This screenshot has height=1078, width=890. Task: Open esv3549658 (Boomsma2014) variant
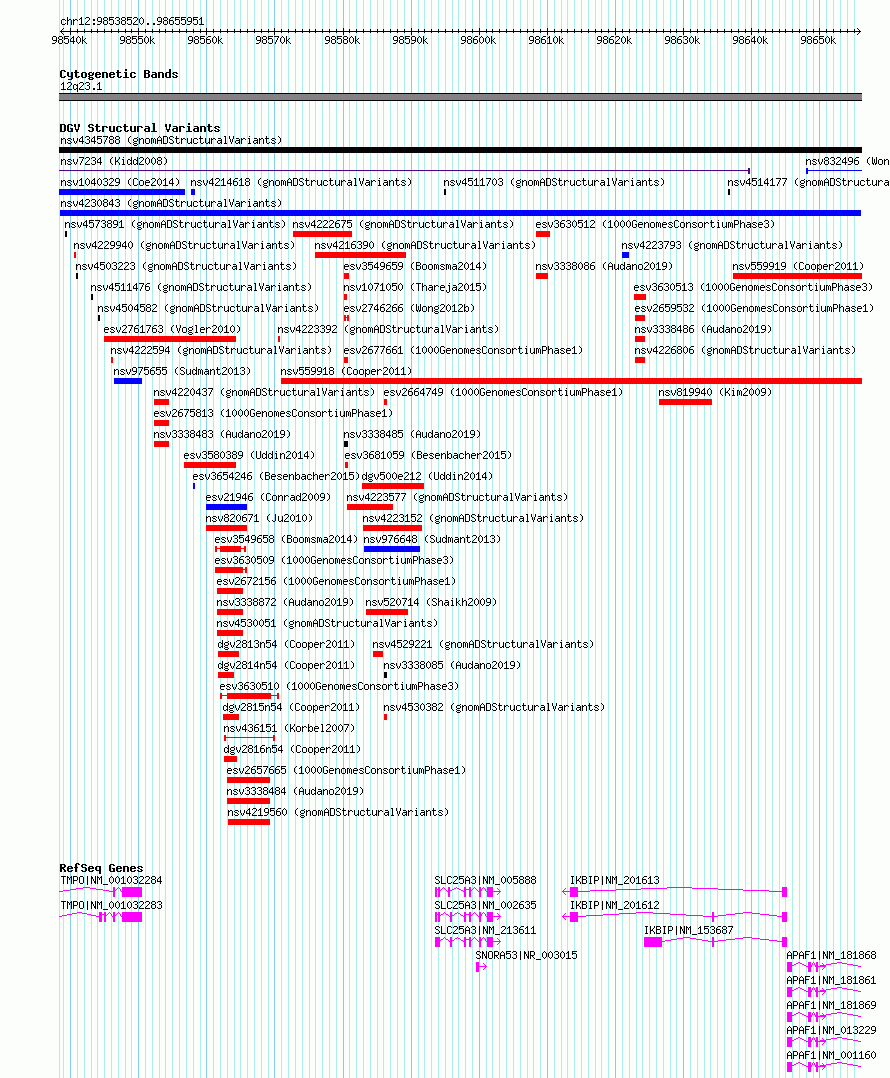tap(286, 540)
